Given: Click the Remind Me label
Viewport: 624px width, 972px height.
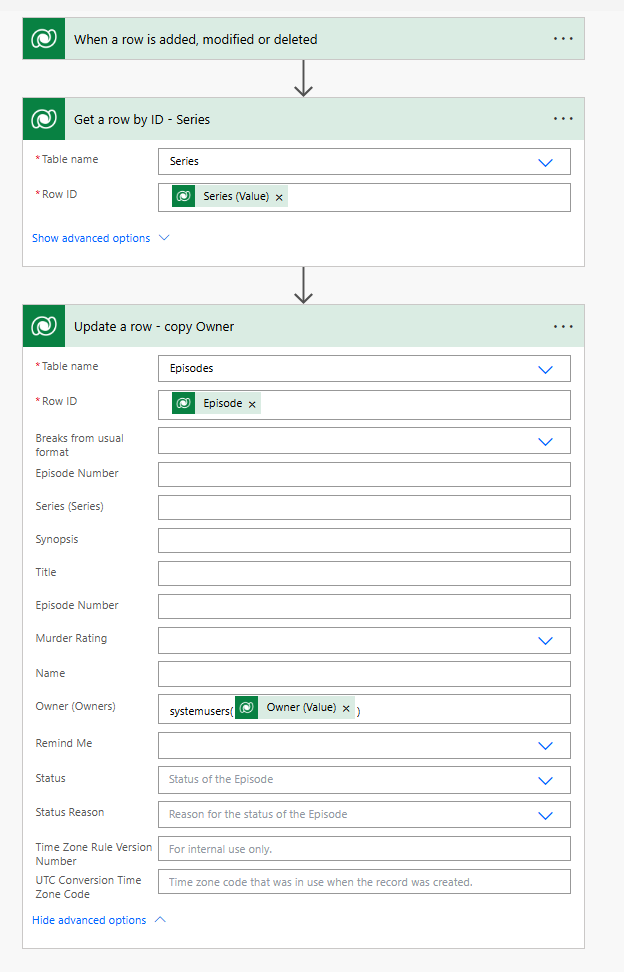Looking at the screenshot, I should click(x=64, y=743).
